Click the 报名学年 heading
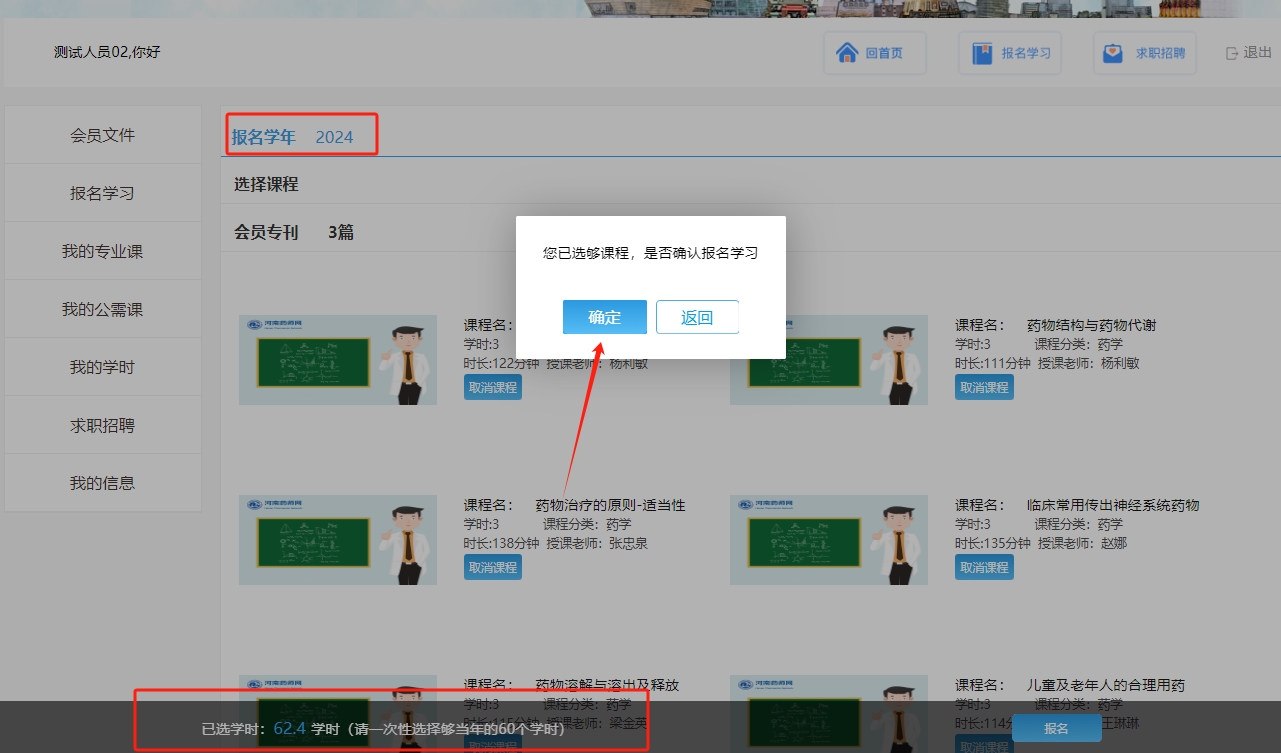The image size is (1281, 753). click(x=264, y=137)
